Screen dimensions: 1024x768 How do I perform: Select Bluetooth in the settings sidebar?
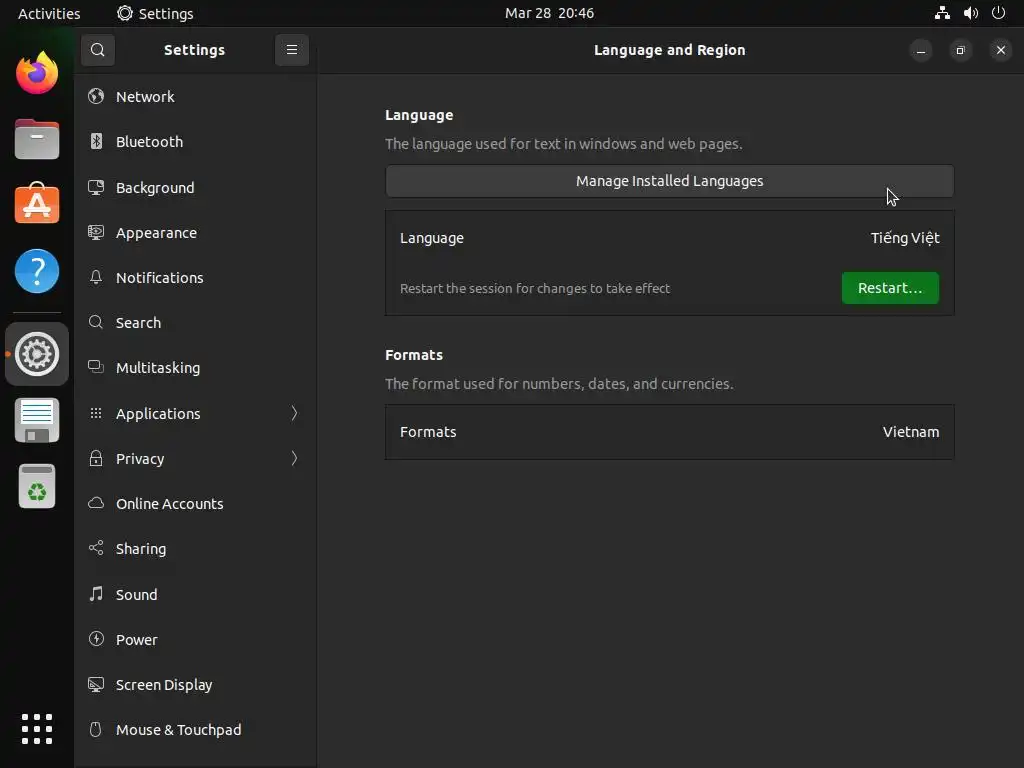pyautogui.click(x=149, y=142)
